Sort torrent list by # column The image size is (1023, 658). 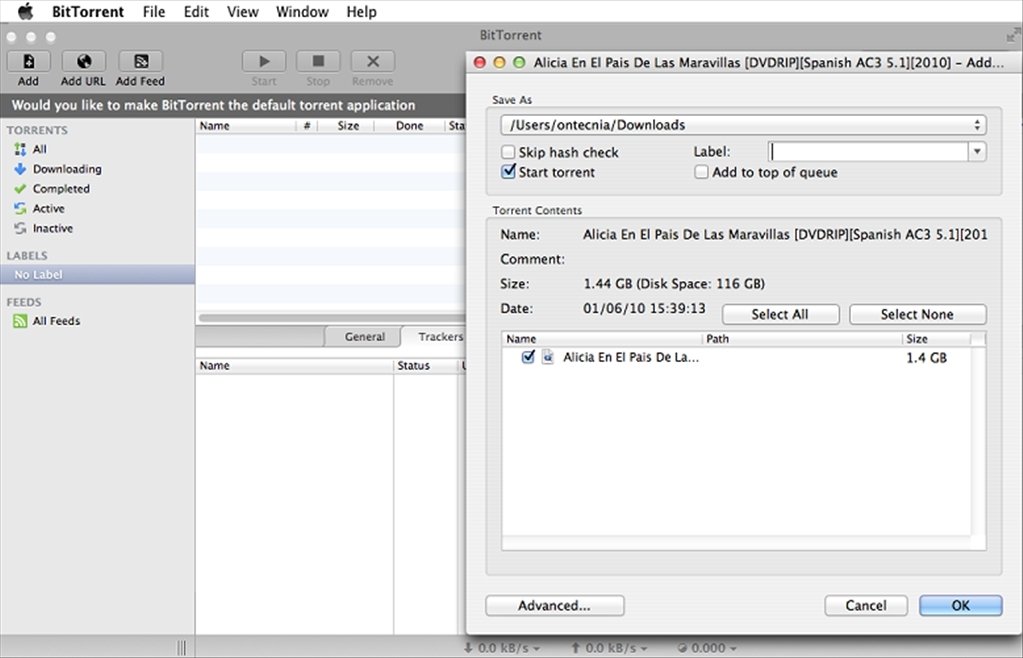click(x=307, y=125)
